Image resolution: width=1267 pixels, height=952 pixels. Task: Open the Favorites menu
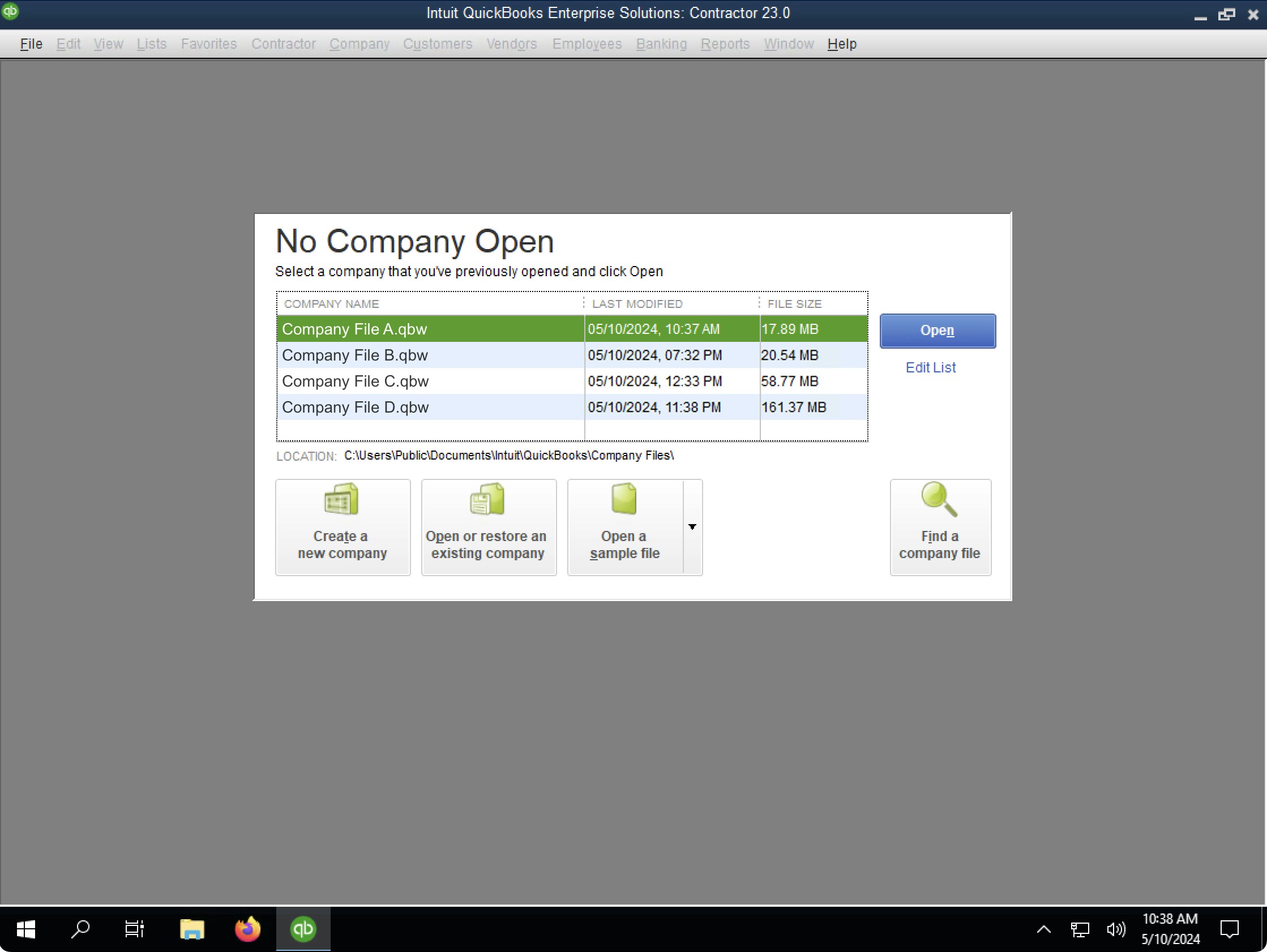tap(208, 44)
